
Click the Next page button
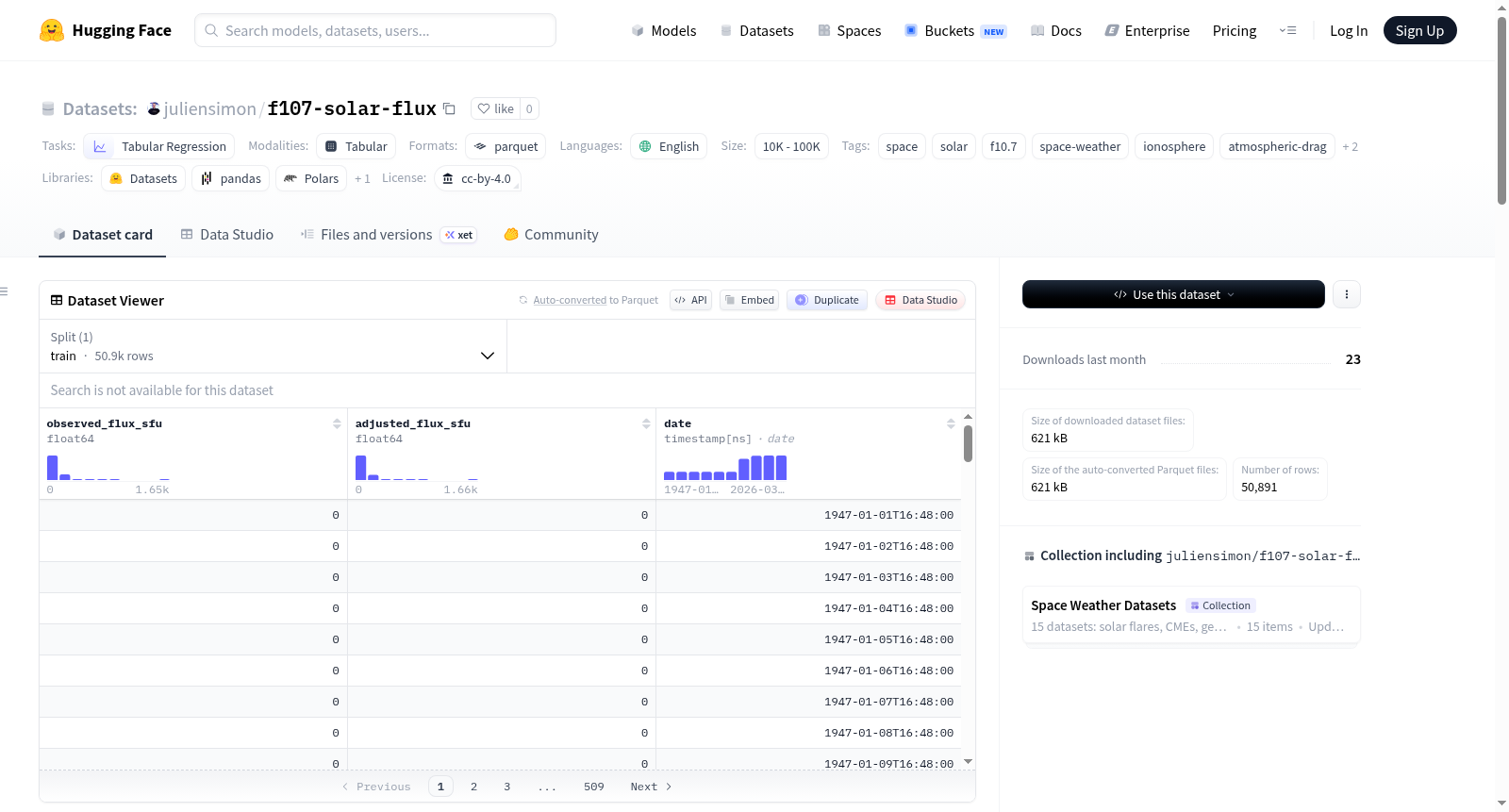pos(651,787)
